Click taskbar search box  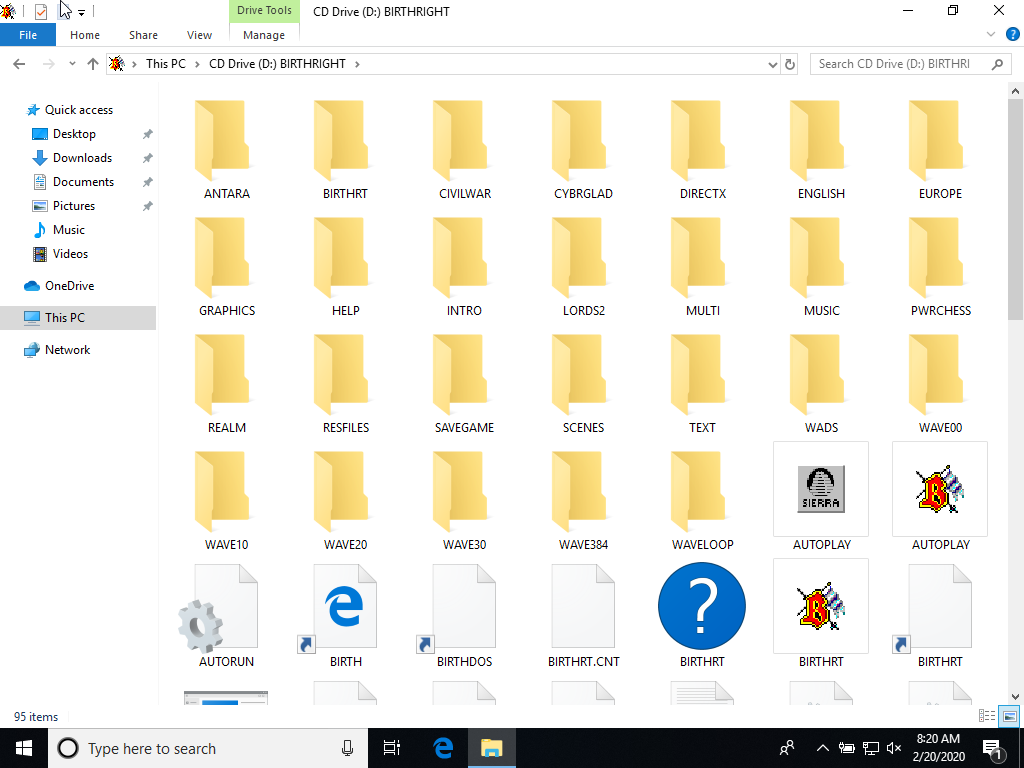[x=208, y=748]
